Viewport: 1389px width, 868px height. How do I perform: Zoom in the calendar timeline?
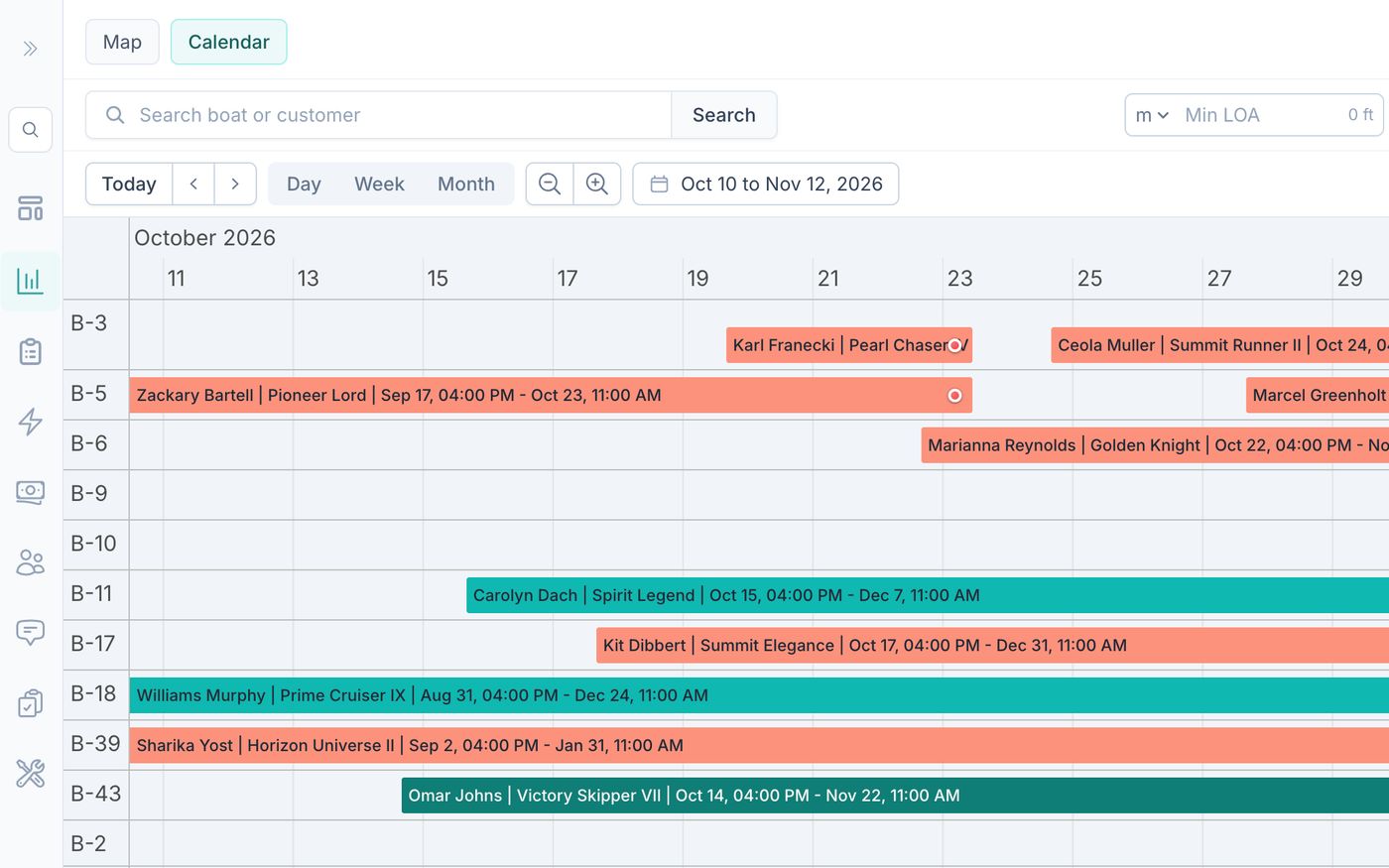tap(597, 184)
